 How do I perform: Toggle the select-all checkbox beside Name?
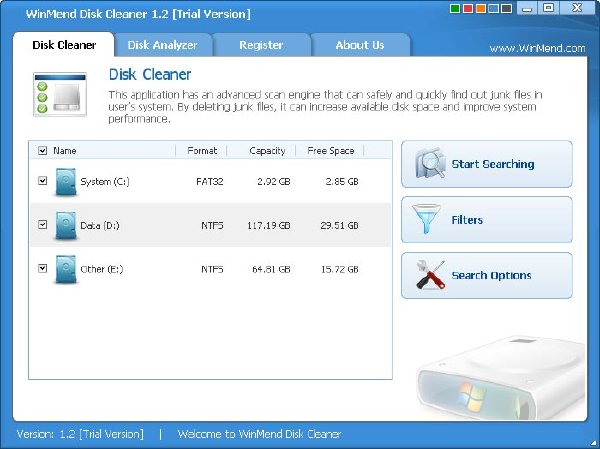42,150
